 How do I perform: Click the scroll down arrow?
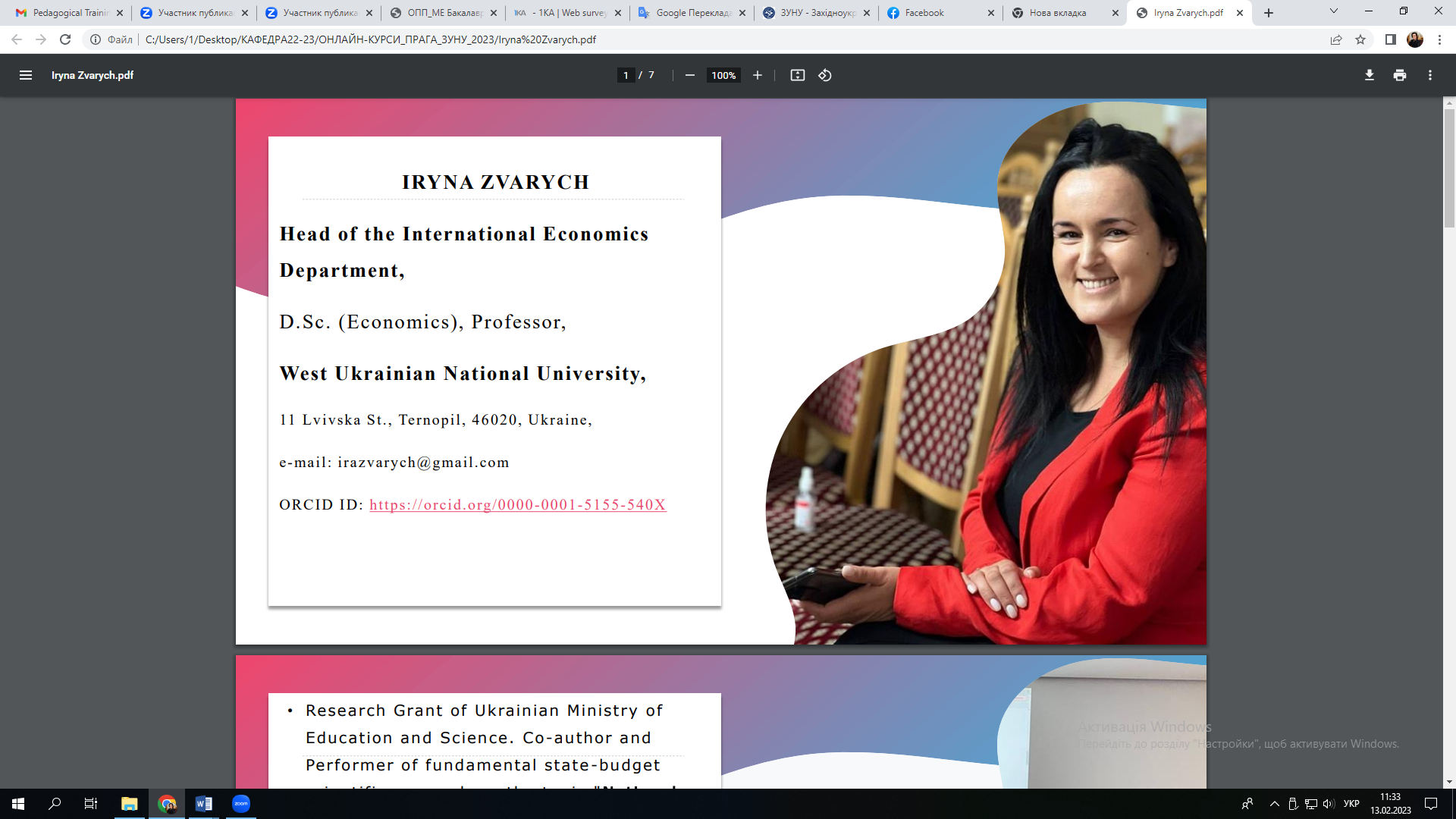[1449, 782]
